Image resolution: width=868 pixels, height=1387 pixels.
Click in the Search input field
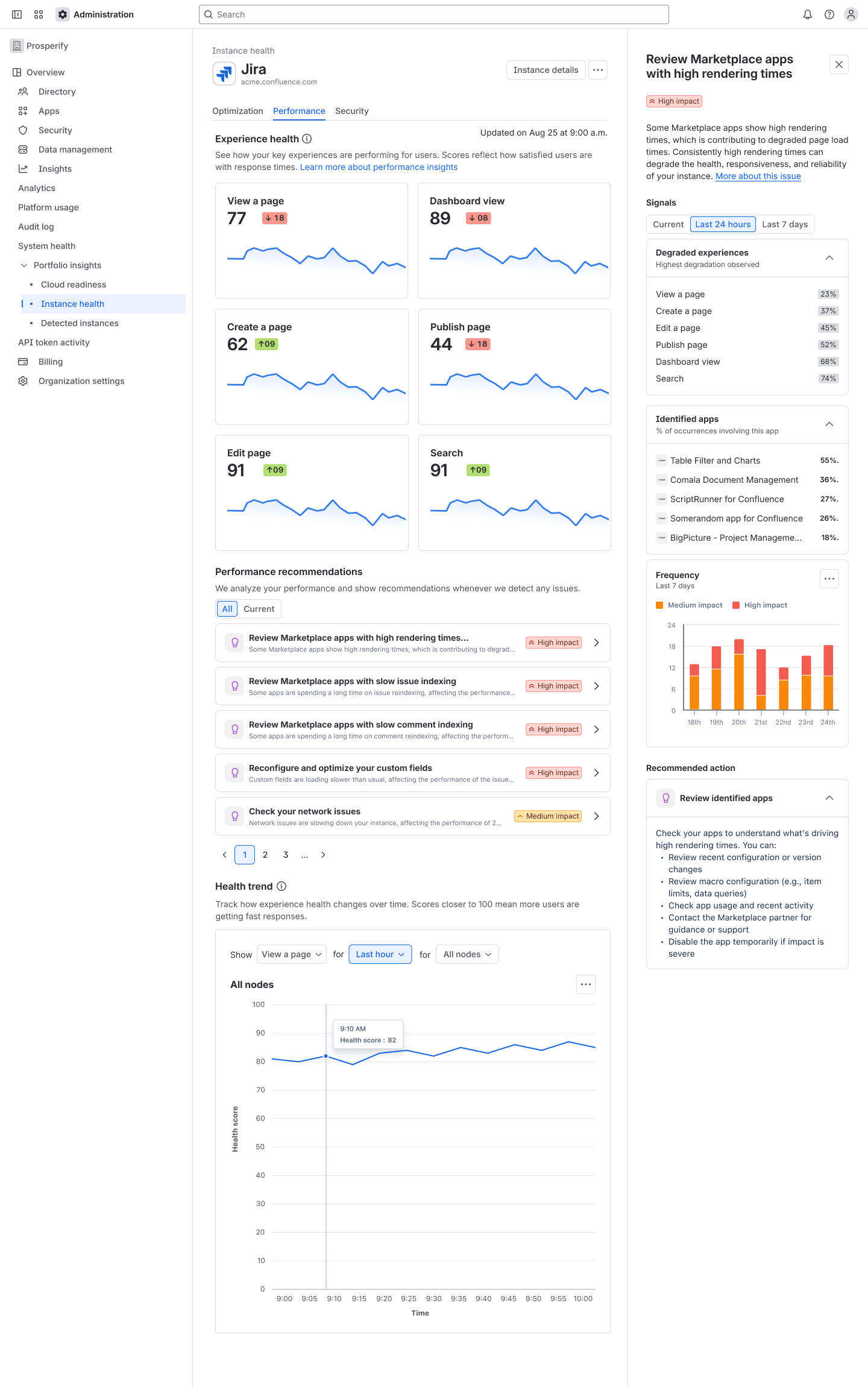pos(434,14)
